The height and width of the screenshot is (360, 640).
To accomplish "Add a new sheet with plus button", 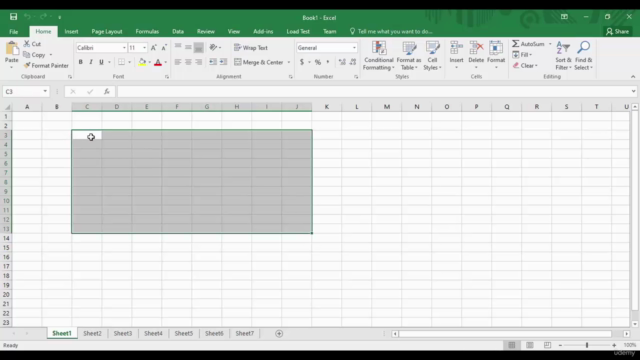I will (x=279, y=334).
